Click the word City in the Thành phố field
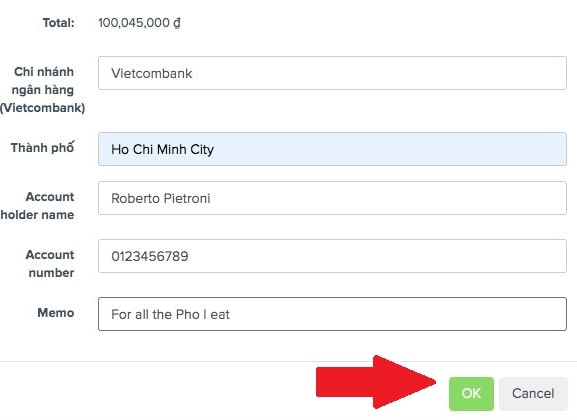This screenshot has height=420, width=577. tap(202, 149)
